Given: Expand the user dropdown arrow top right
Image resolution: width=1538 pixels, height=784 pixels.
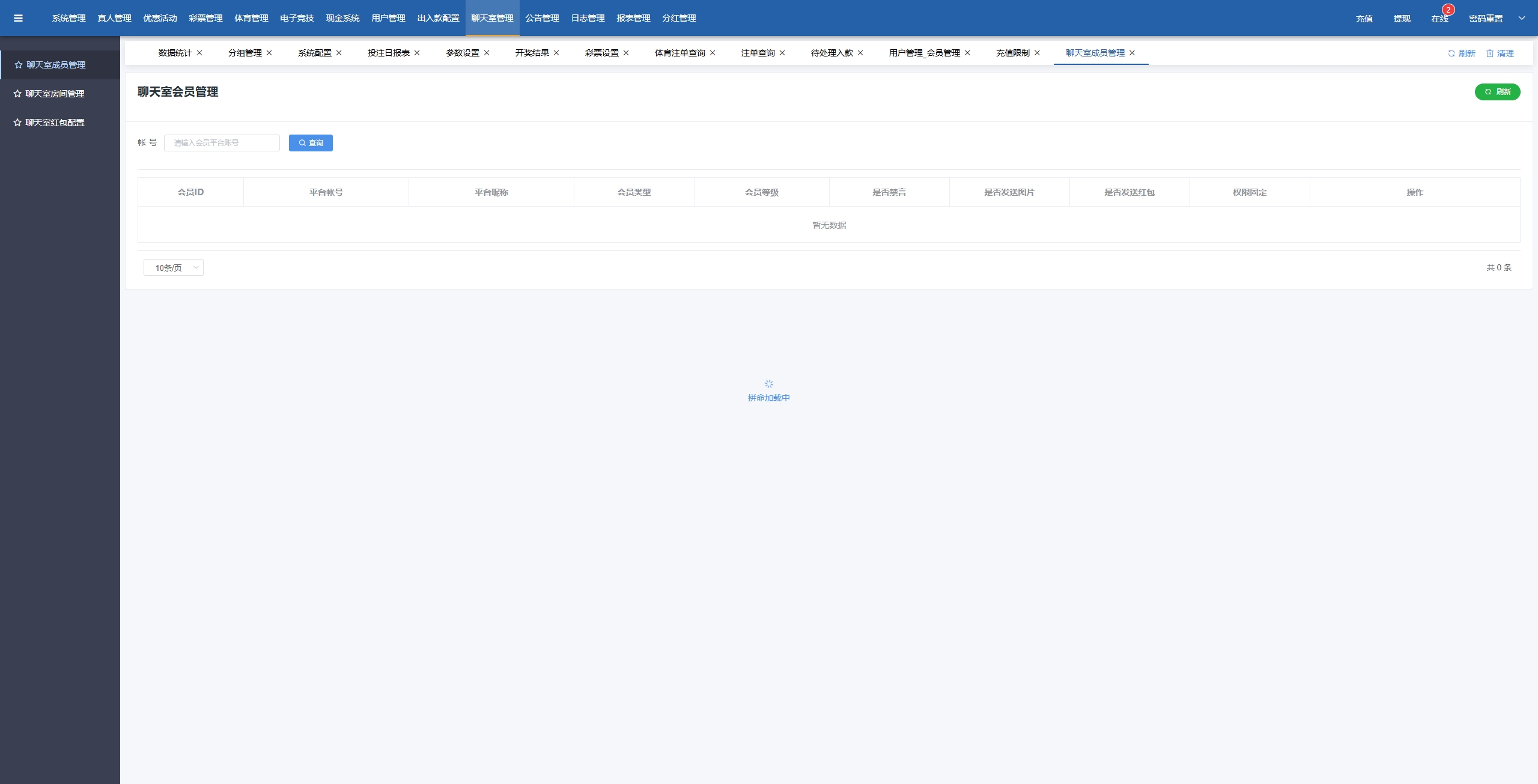Looking at the screenshot, I should tap(1522, 18).
